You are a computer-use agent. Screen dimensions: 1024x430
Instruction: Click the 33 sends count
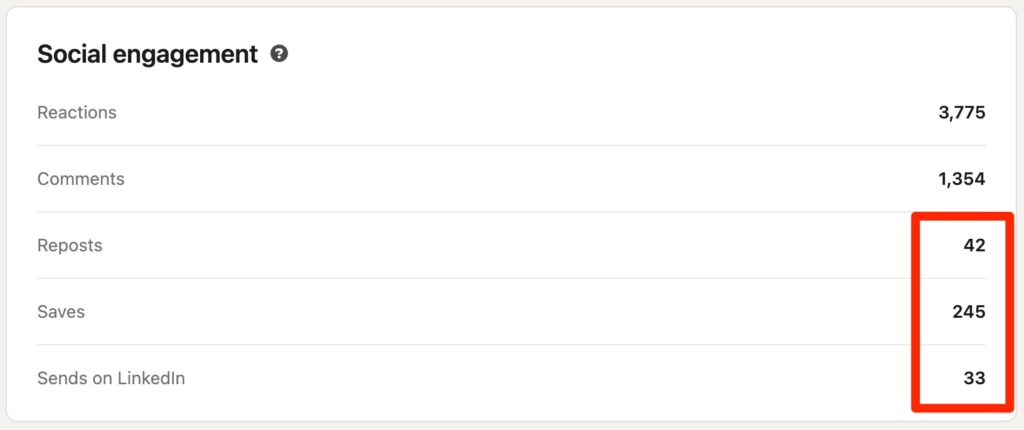[974, 379]
